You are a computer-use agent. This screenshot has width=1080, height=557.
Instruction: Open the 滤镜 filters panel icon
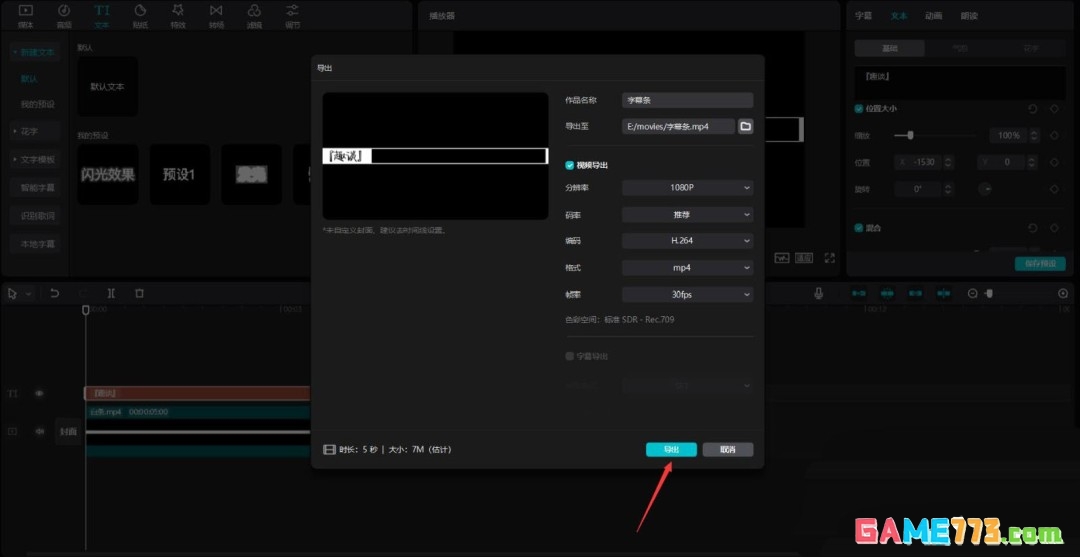pyautogui.click(x=254, y=15)
